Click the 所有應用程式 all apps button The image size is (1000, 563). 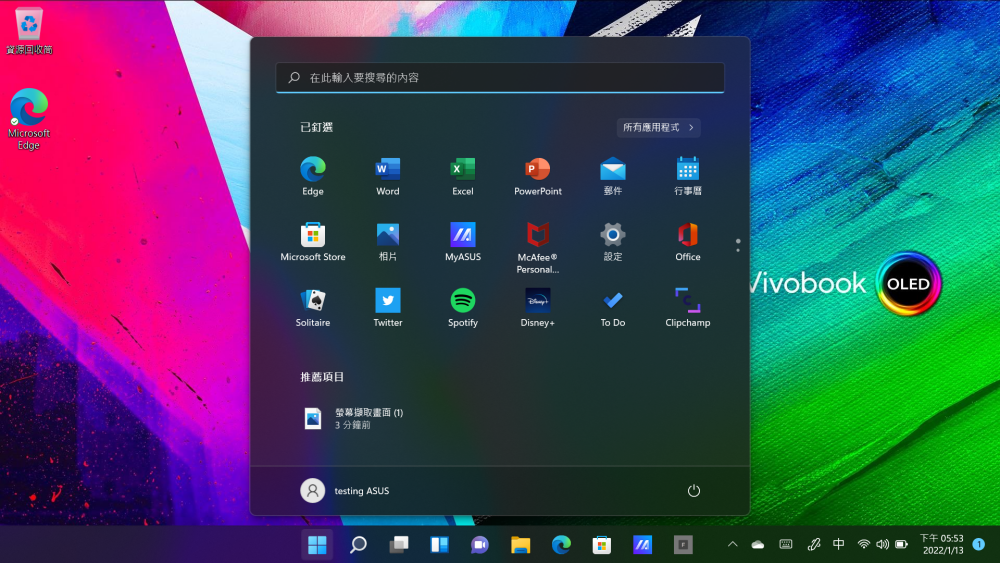[x=658, y=127]
